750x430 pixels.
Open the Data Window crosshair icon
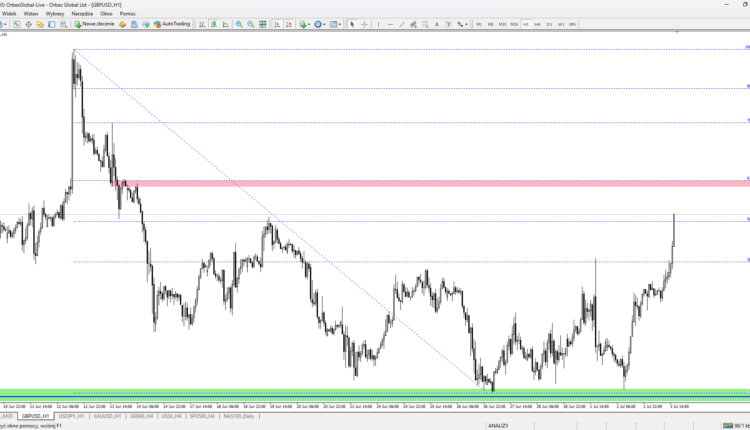(x=28, y=24)
